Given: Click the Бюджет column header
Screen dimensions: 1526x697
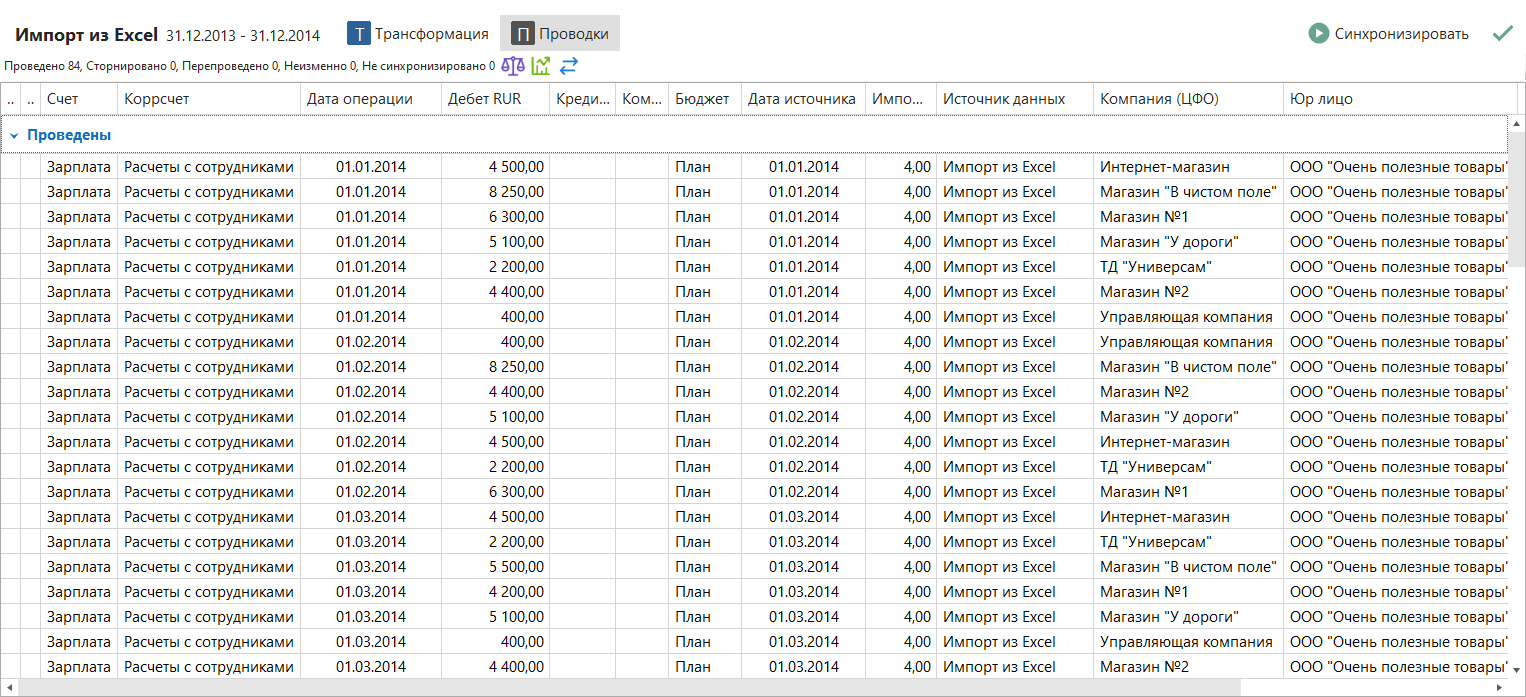Looking at the screenshot, I should click(x=702, y=99).
